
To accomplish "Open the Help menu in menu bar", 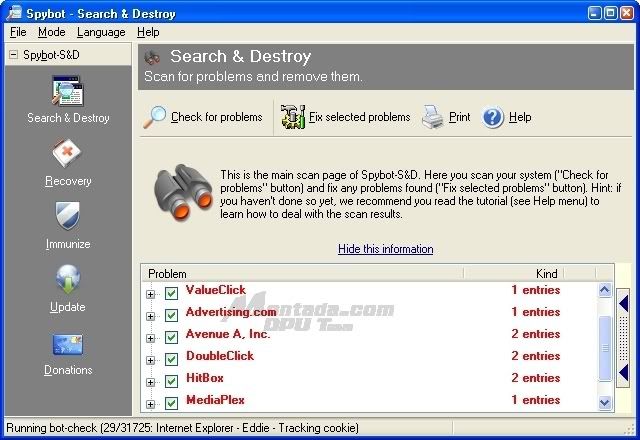I will 148,32.
